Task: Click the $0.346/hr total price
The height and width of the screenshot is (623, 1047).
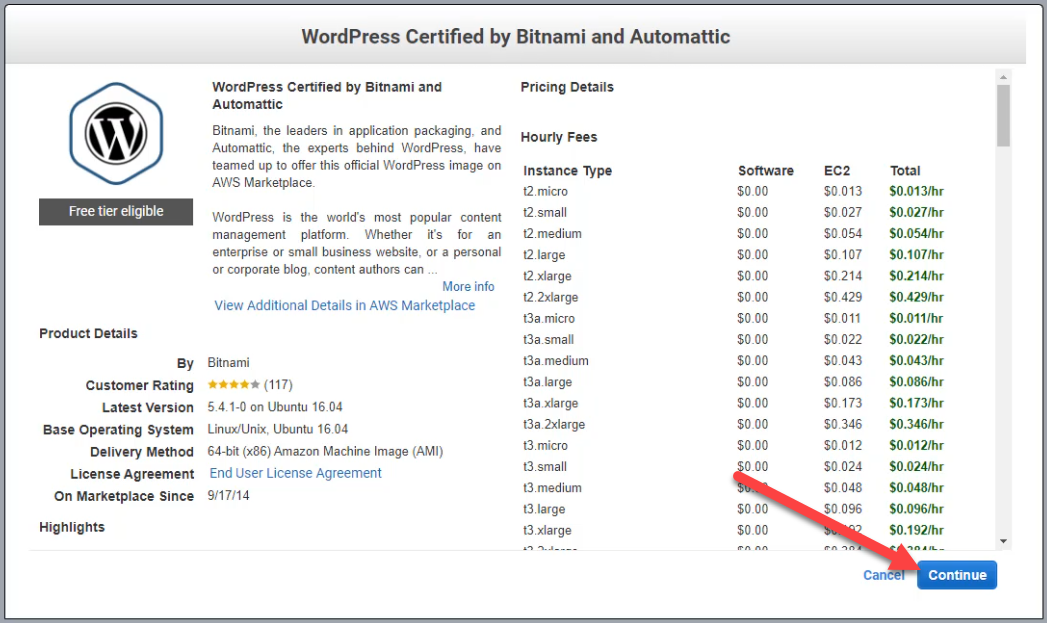Action: [x=916, y=424]
